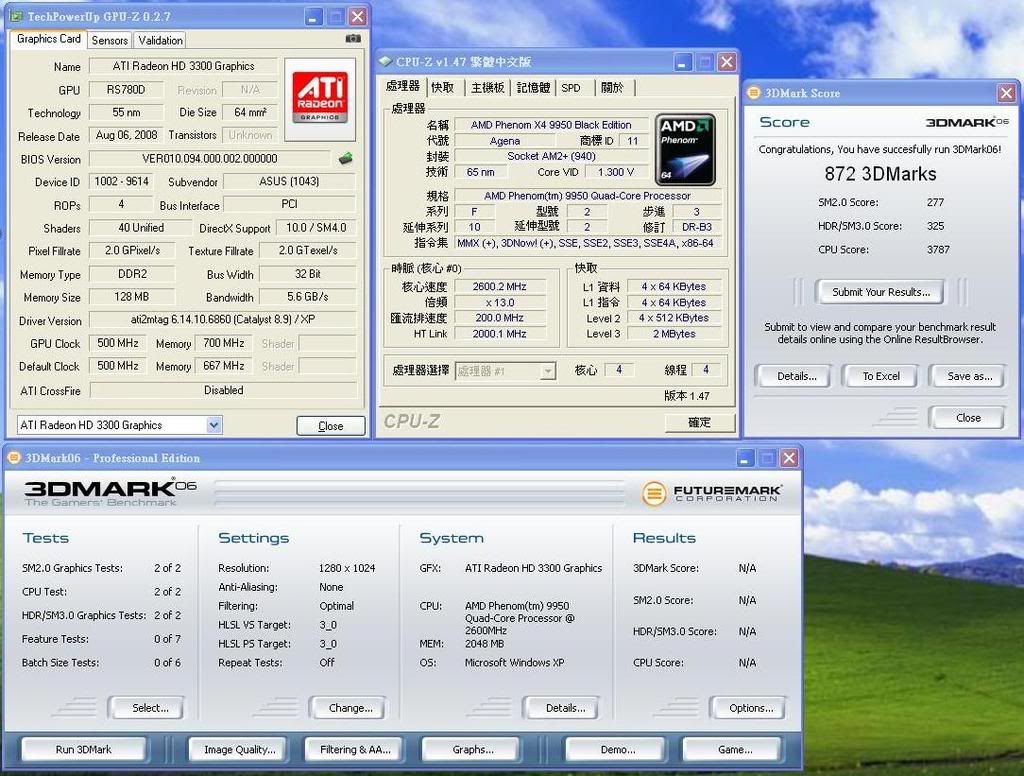Viewport: 1024px width, 776px height.
Task: Click the GPU-Z screenshot camera icon
Action: pyautogui.click(x=353, y=39)
